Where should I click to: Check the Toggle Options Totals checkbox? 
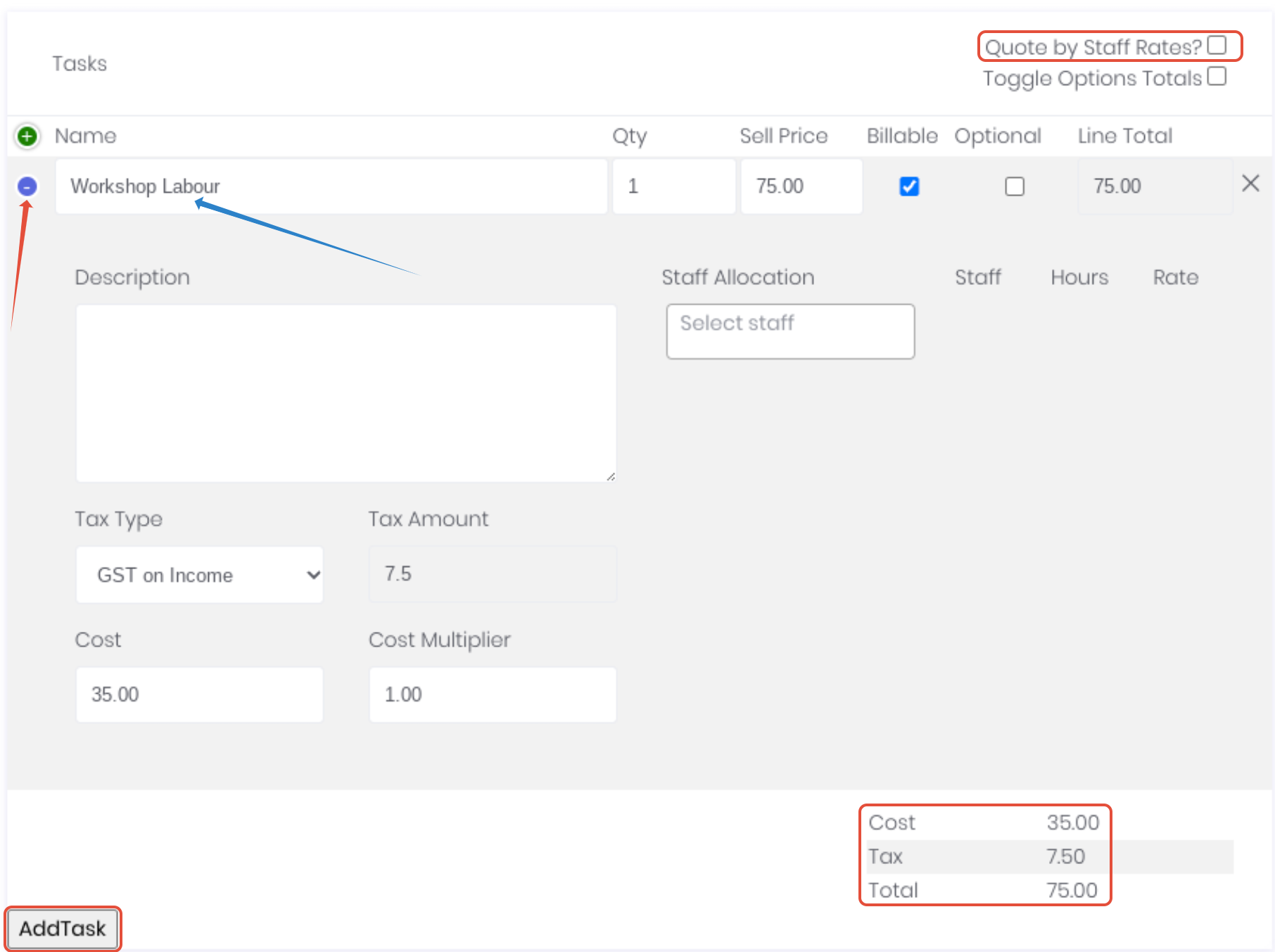click(x=1217, y=76)
